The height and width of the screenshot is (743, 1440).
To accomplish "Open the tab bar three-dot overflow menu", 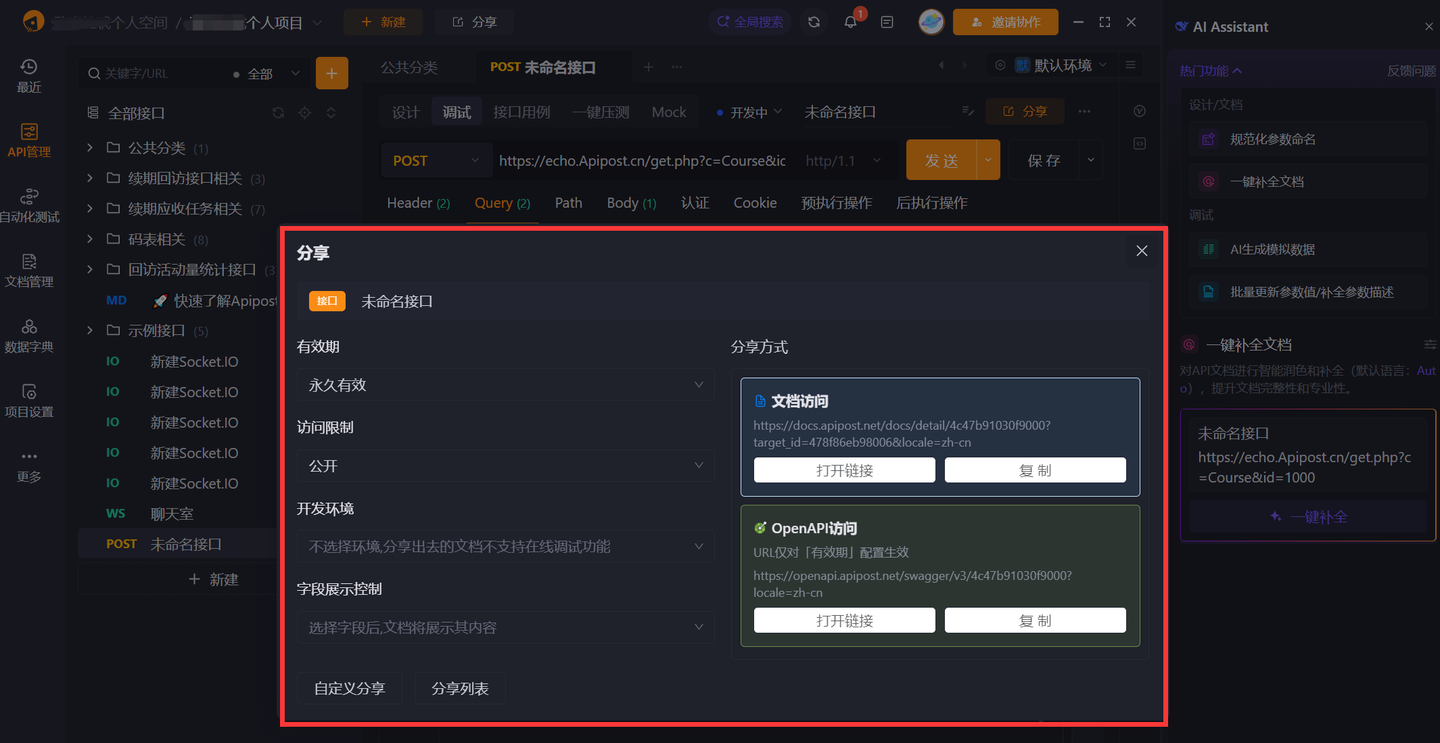I will pos(677,67).
